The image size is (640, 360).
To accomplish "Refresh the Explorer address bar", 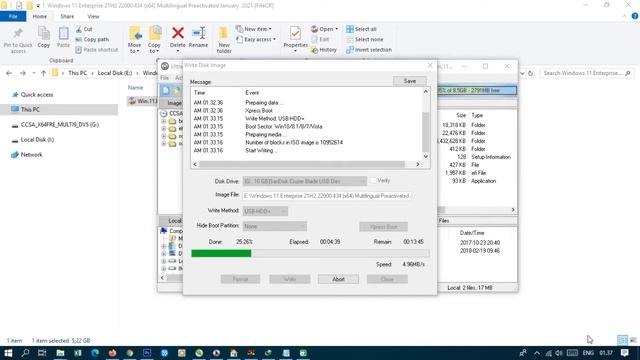I will pyautogui.click(x=530, y=73).
